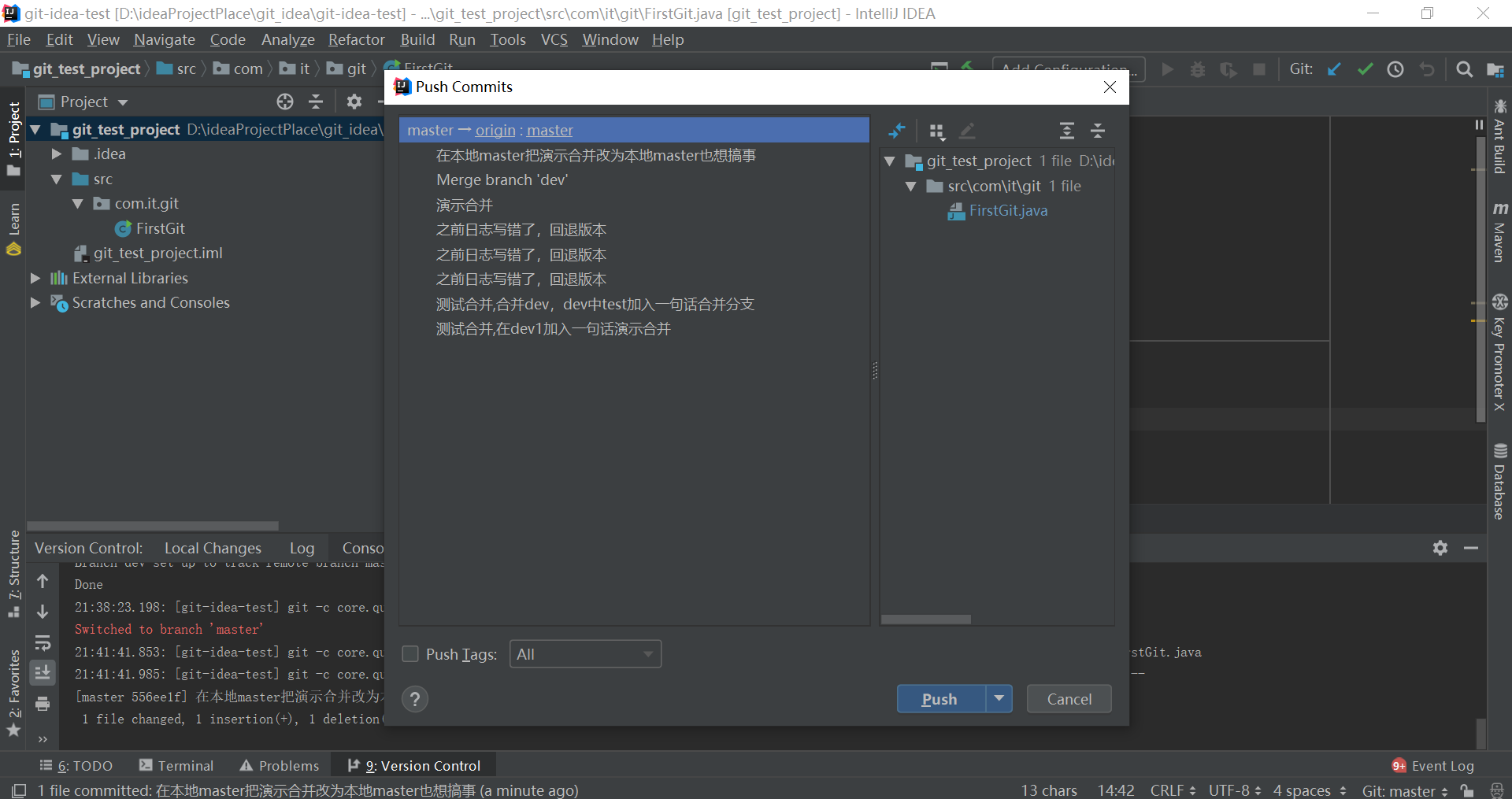Click the print icon in console
This screenshot has width=1512, height=799.
pos(43,704)
